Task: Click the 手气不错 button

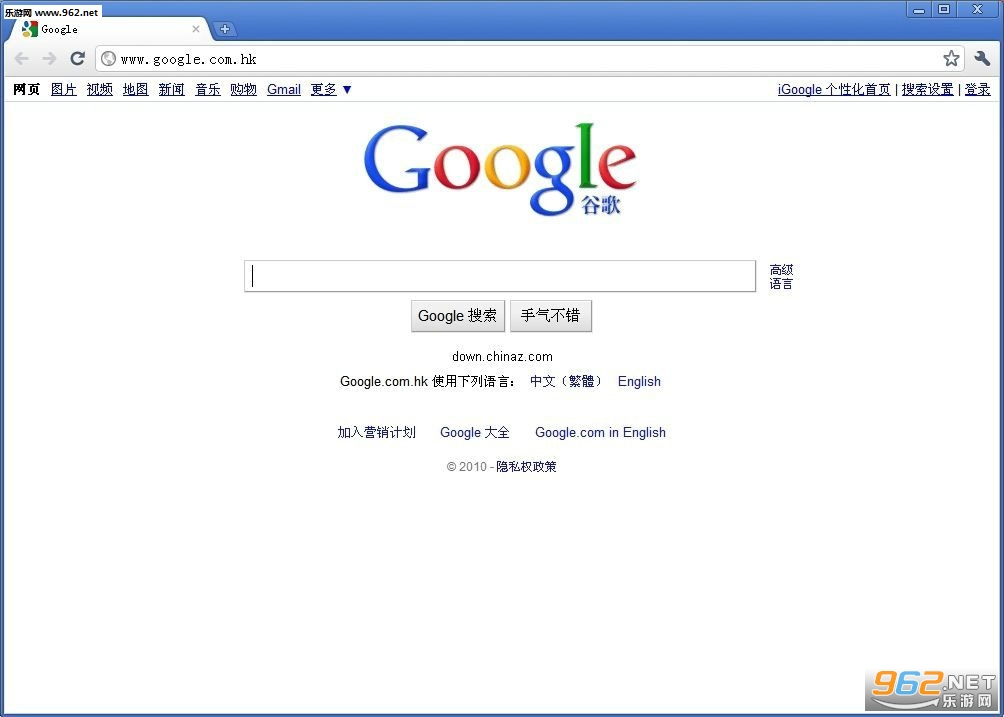Action: pos(551,316)
